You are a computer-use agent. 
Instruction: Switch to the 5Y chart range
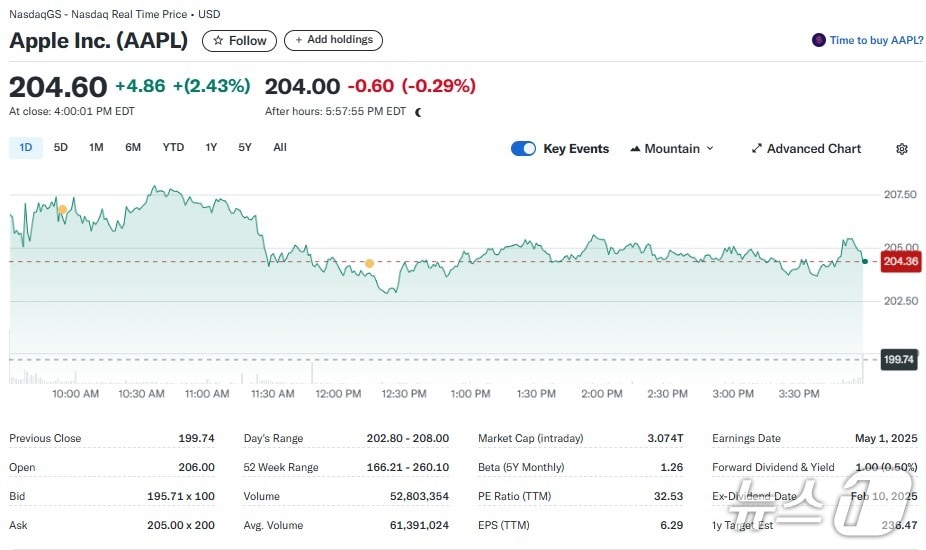click(245, 148)
